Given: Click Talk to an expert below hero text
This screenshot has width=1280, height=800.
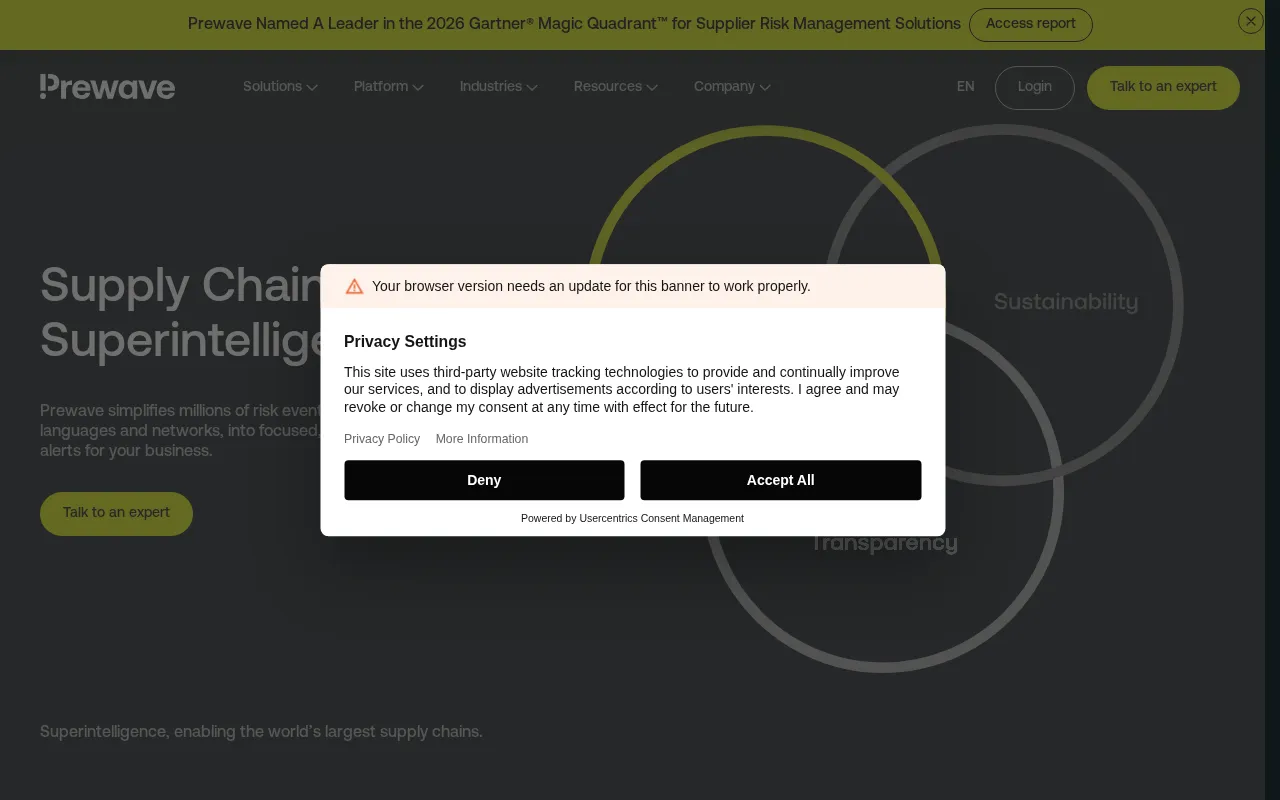Looking at the screenshot, I should 116,513.
